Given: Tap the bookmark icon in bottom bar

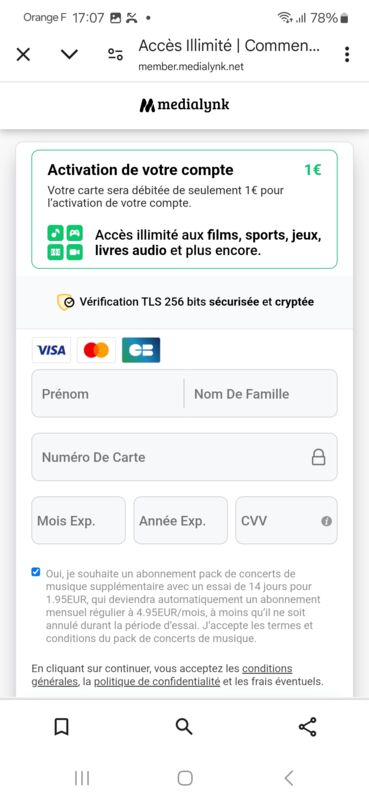Looking at the screenshot, I should point(61,727).
